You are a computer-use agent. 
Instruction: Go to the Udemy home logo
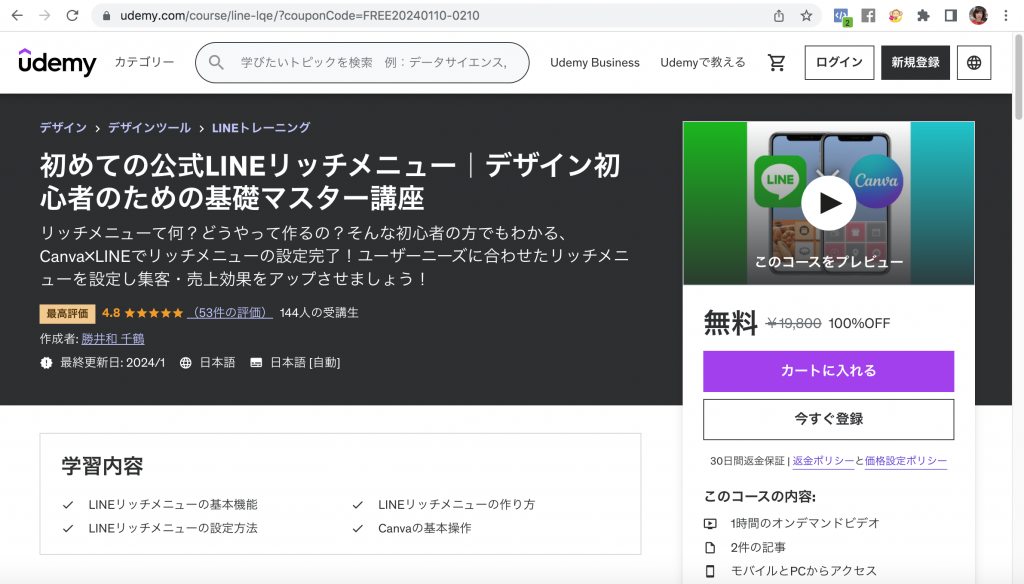57,63
